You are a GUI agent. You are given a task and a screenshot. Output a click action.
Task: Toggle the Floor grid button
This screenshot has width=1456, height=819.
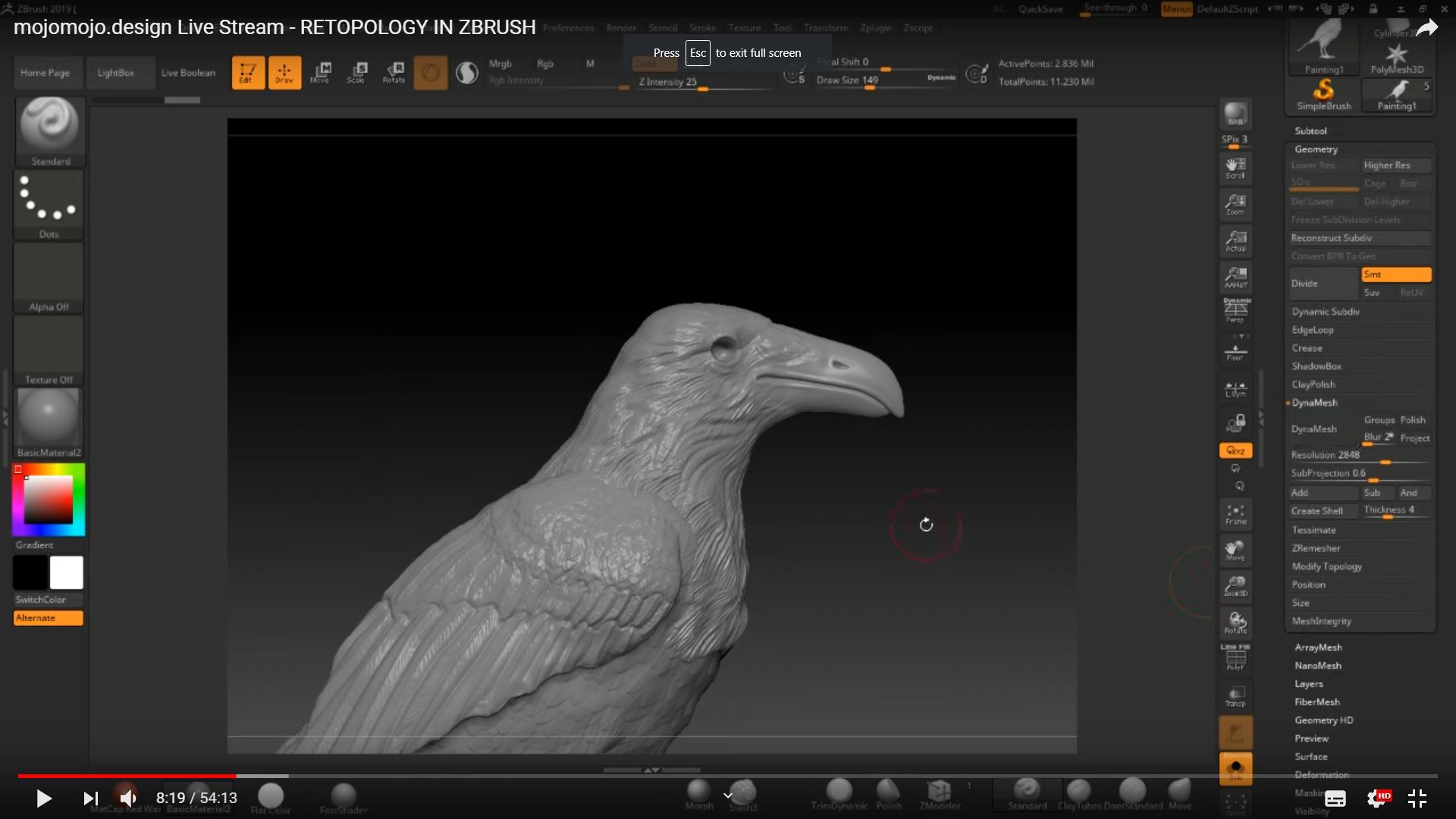pyautogui.click(x=1235, y=352)
